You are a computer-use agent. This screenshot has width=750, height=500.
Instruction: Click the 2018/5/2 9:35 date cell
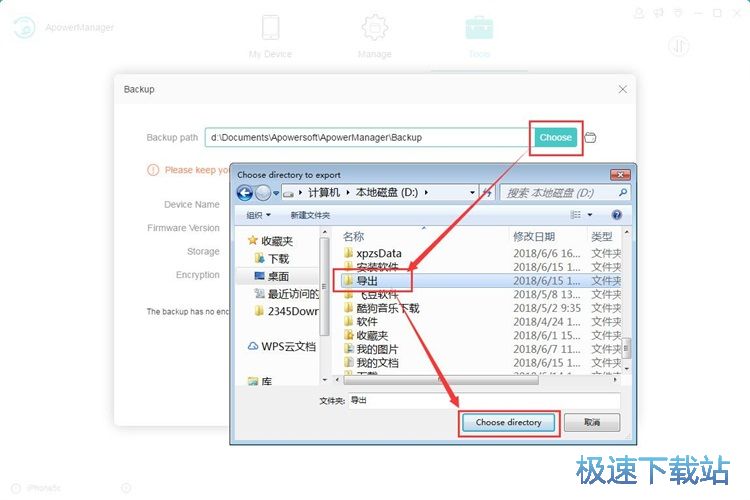click(547, 308)
